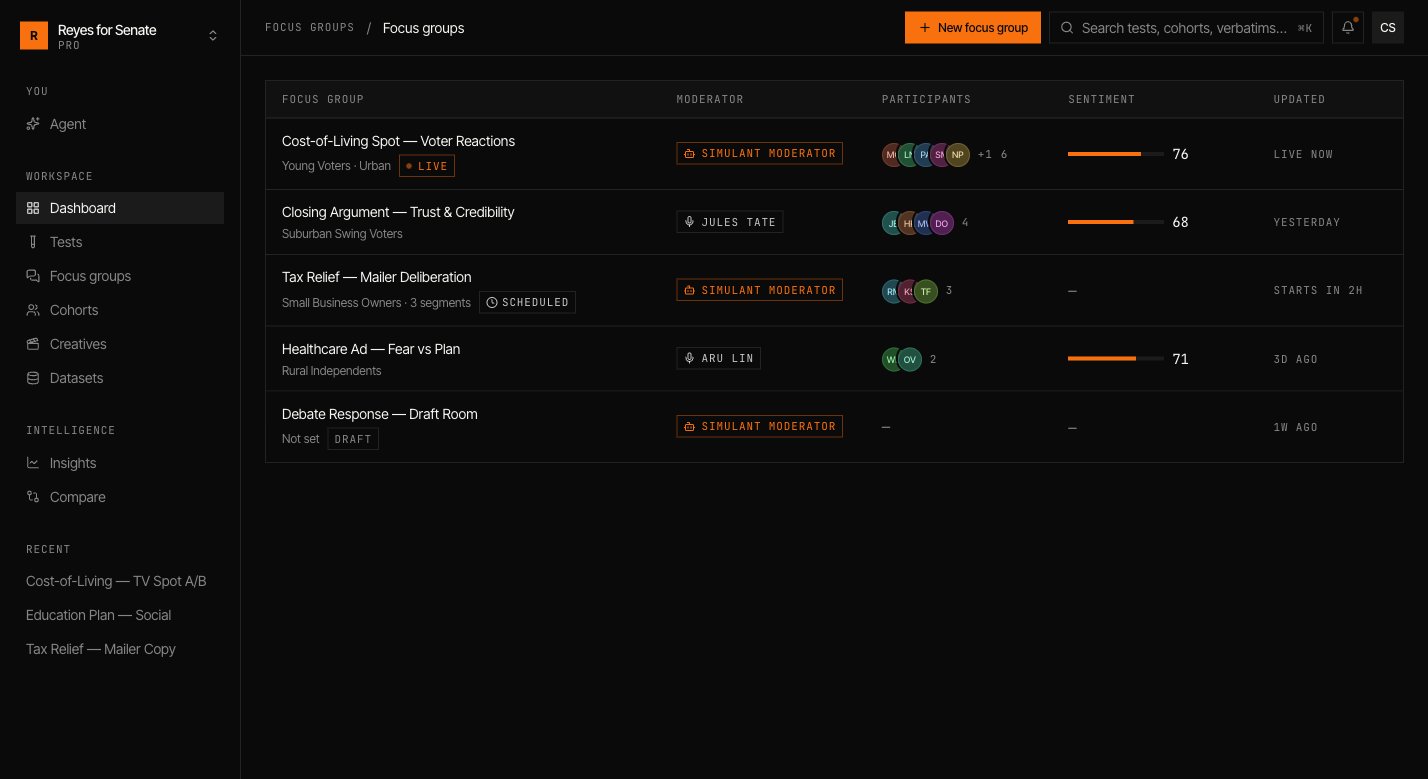Sort by the SENTIMENT column header
Screen dimensions: 1428x779
[1101, 99]
